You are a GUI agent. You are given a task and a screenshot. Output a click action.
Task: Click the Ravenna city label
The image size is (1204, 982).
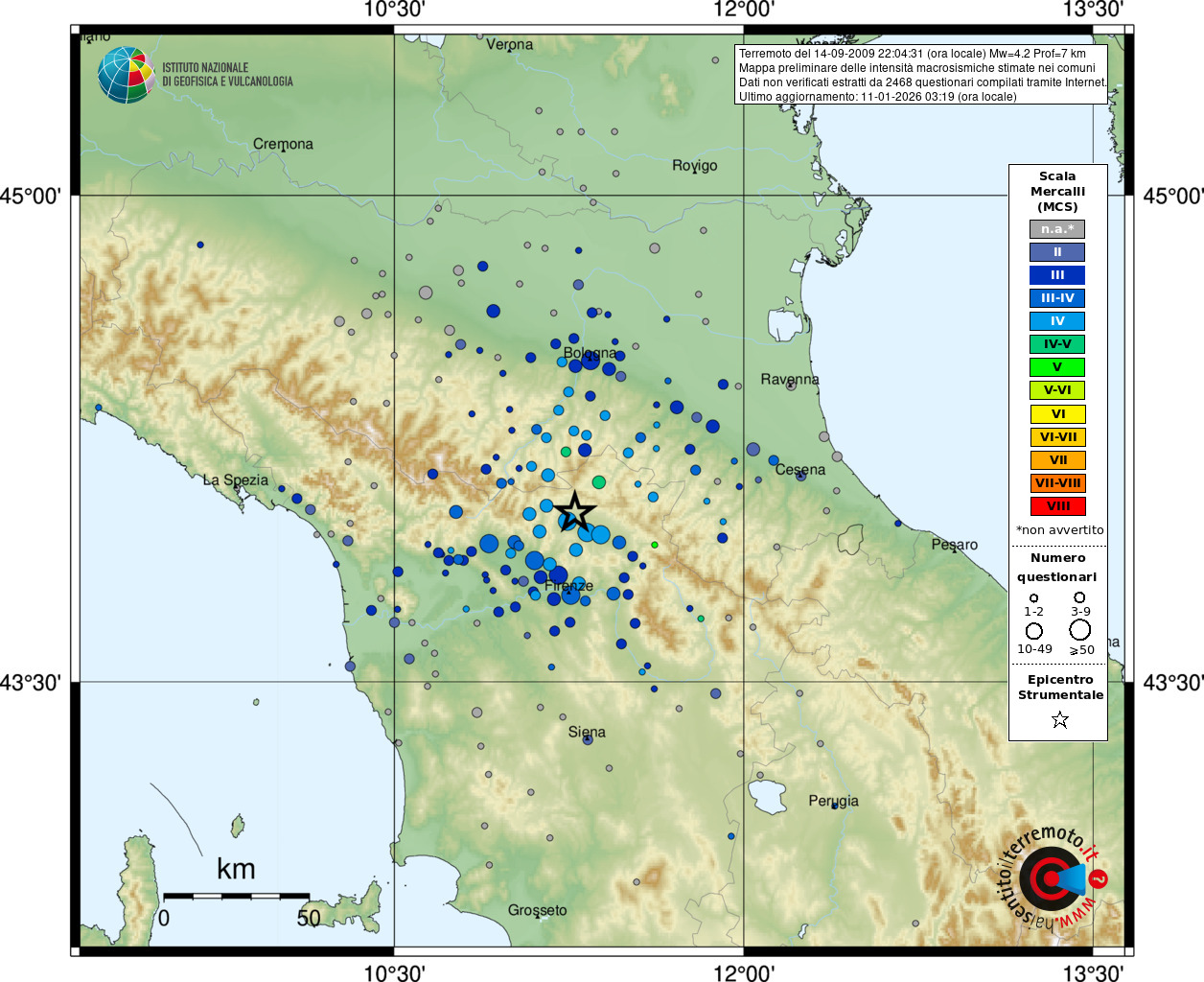point(790,379)
